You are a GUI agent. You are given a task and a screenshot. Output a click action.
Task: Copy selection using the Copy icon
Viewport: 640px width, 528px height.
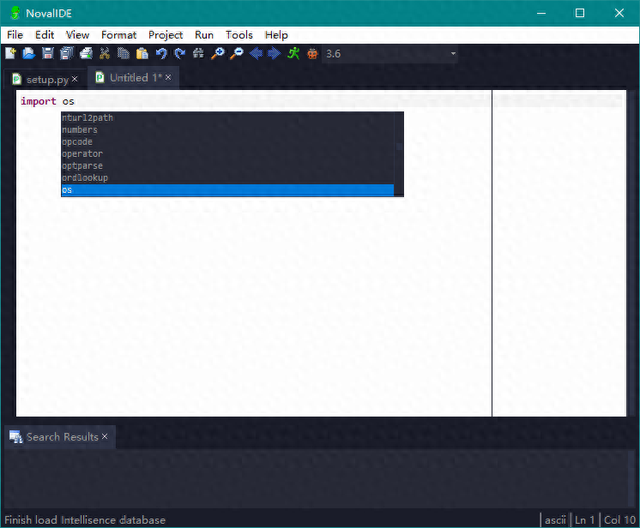click(123, 53)
